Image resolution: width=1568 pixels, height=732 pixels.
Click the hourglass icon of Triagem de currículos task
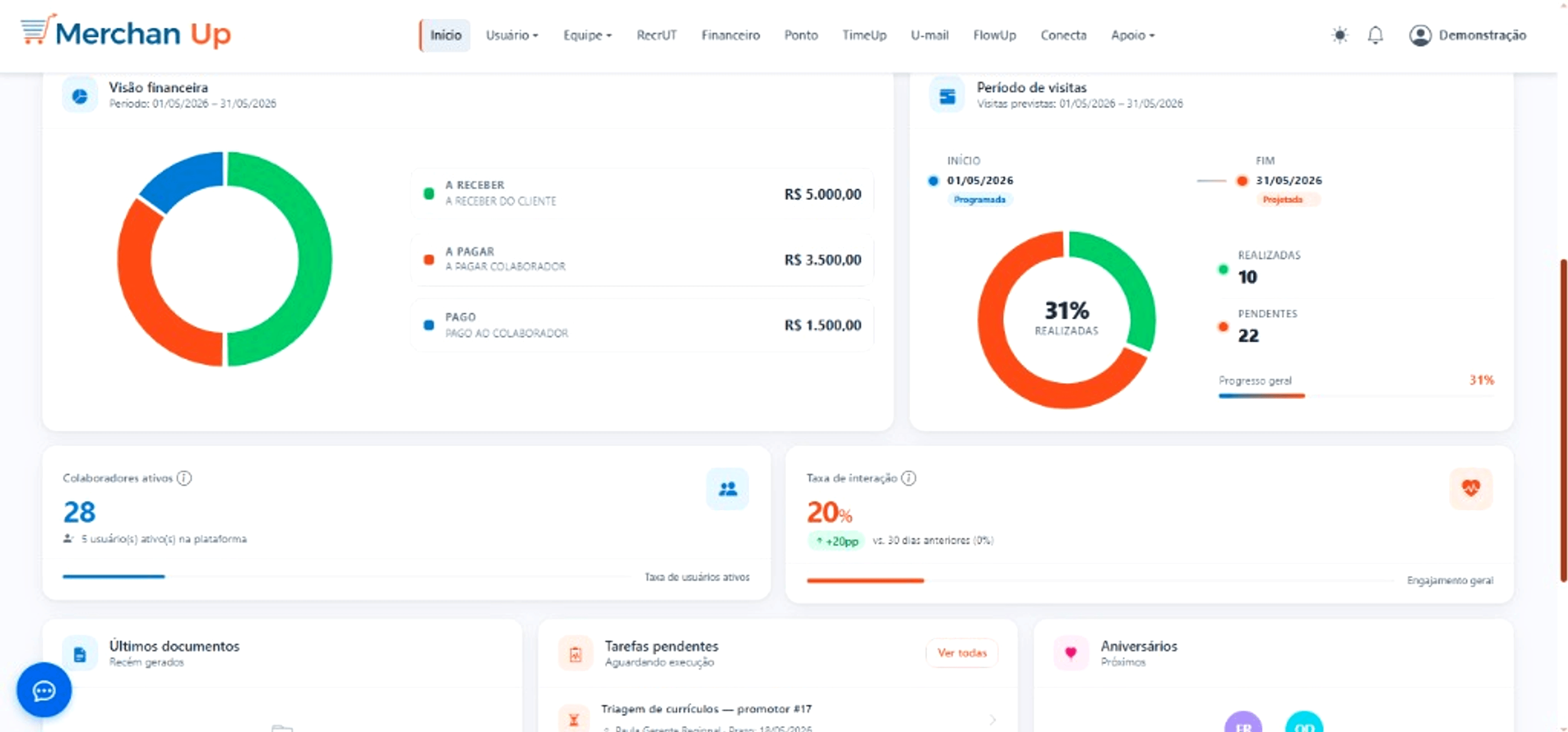573,720
